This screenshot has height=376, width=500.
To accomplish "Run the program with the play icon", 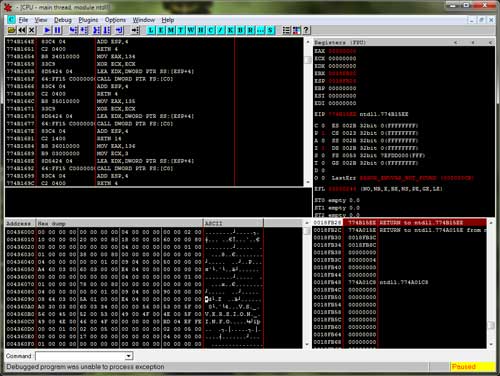I will 47,30.
